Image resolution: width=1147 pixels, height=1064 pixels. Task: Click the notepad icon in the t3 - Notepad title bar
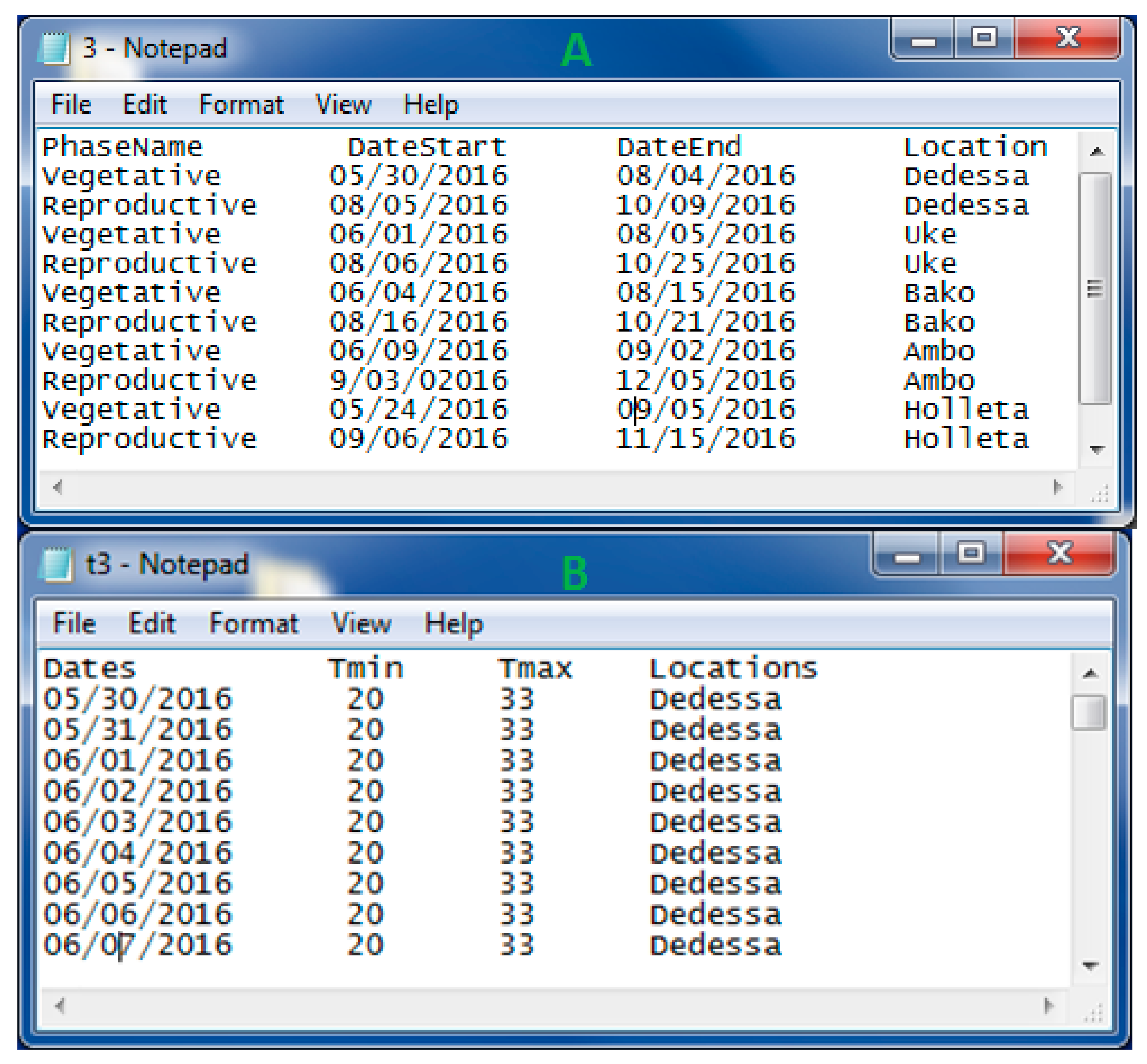coord(56,564)
